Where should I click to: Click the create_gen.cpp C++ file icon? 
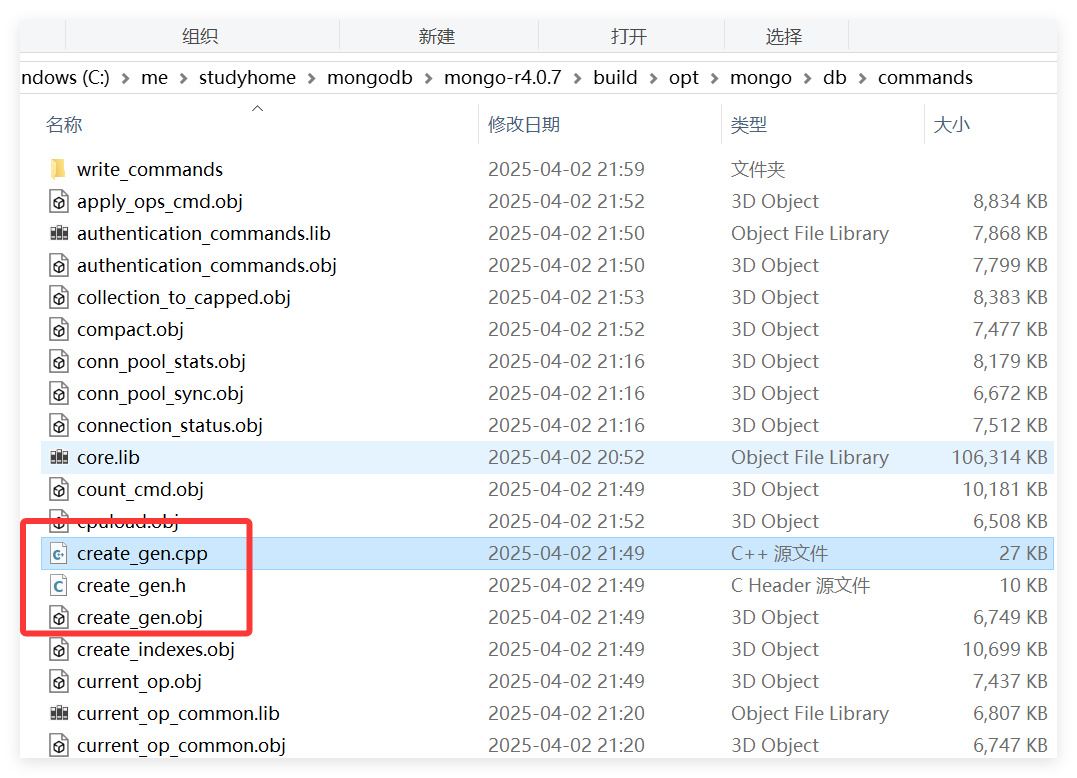[x=59, y=553]
